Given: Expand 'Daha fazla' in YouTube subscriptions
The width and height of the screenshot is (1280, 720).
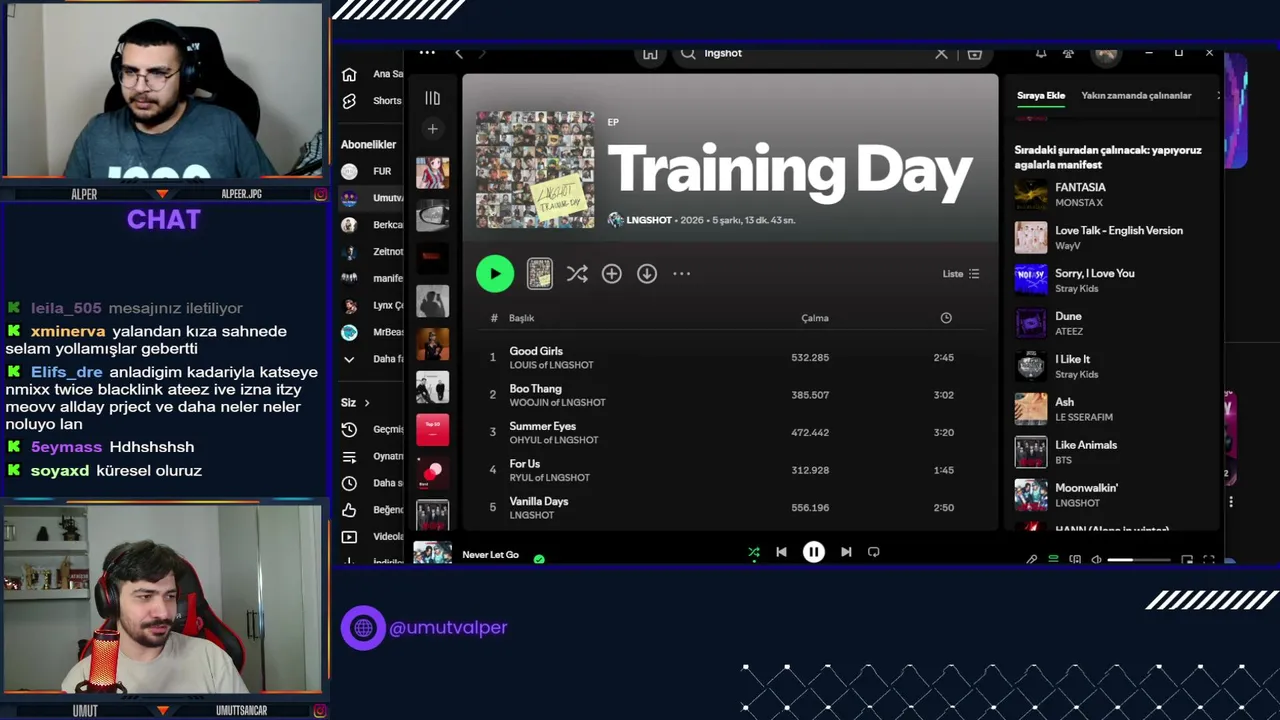Looking at the screenshot, I should (x=371, y=359).
